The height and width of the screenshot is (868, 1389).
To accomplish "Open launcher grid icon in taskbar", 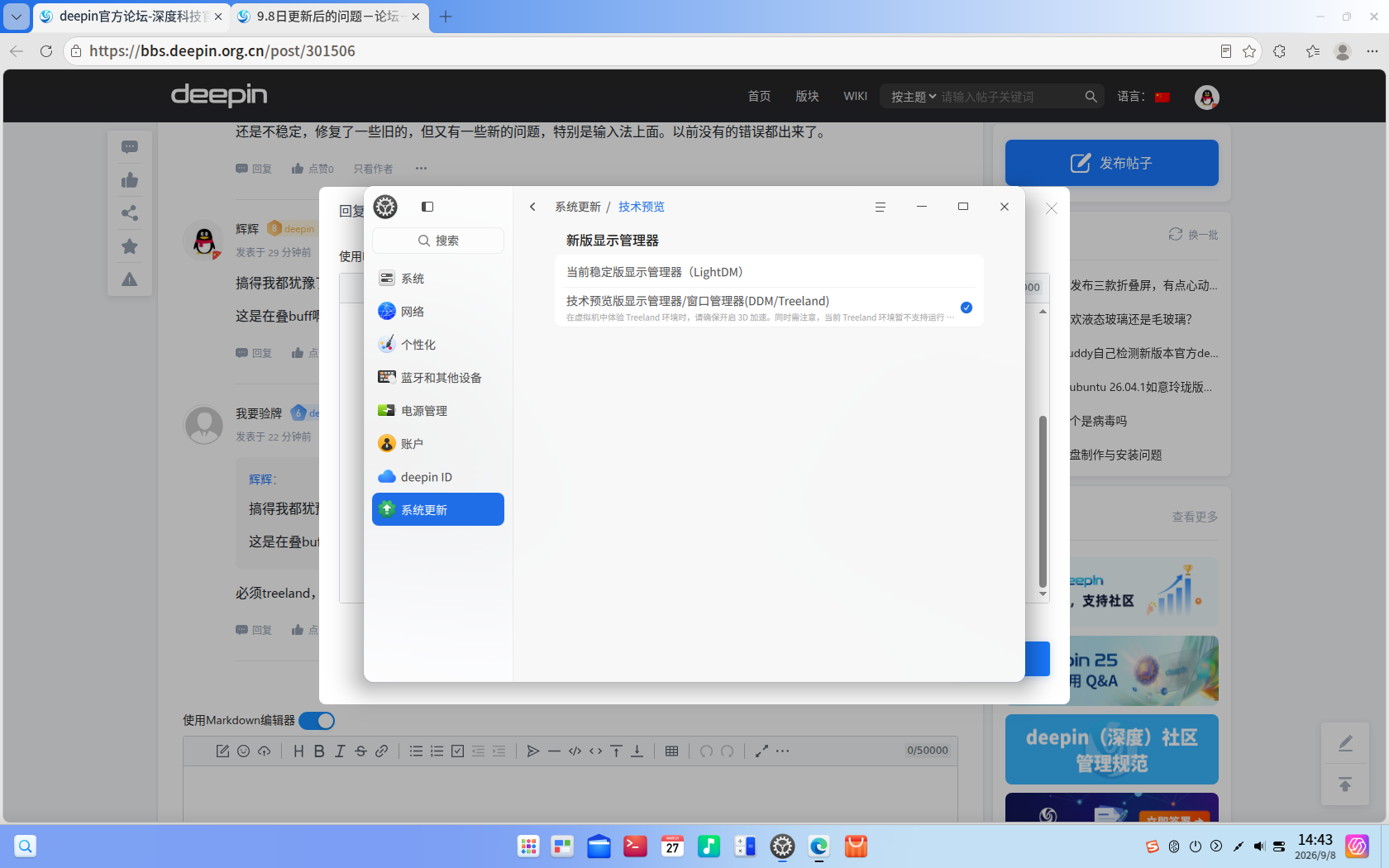I will pos(528,847).
